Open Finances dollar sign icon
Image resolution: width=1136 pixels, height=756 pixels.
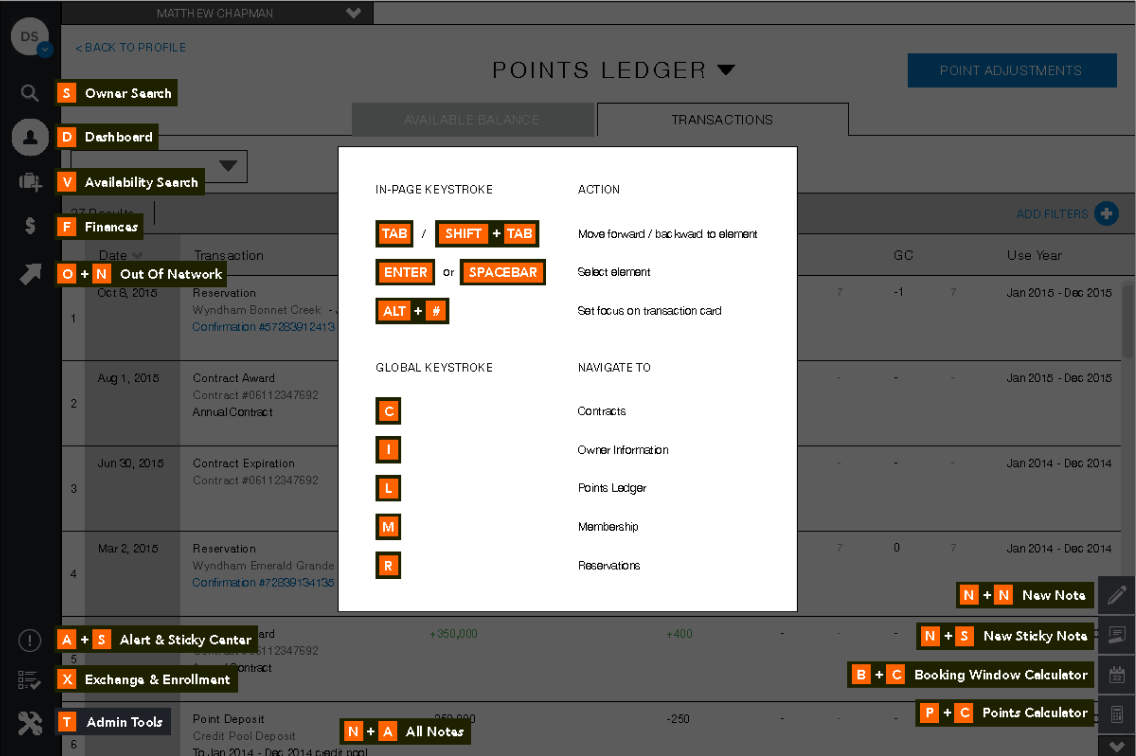tap(30, 227)
